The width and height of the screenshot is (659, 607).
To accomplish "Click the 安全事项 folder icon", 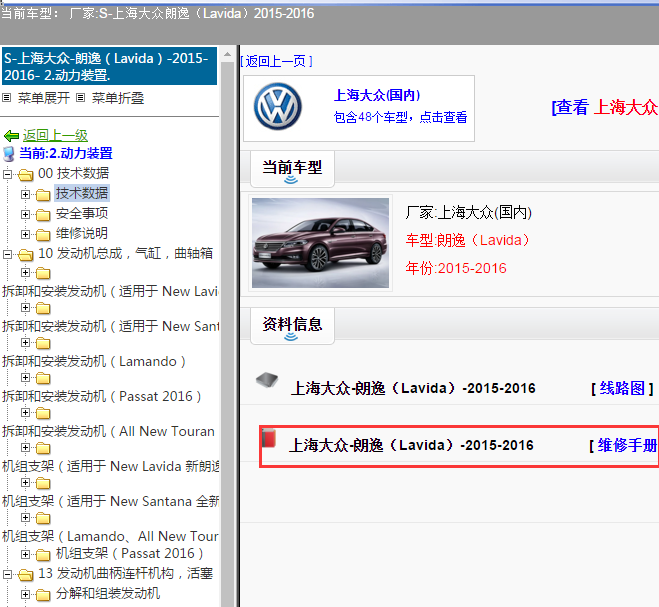I will [x=43, y=215].
